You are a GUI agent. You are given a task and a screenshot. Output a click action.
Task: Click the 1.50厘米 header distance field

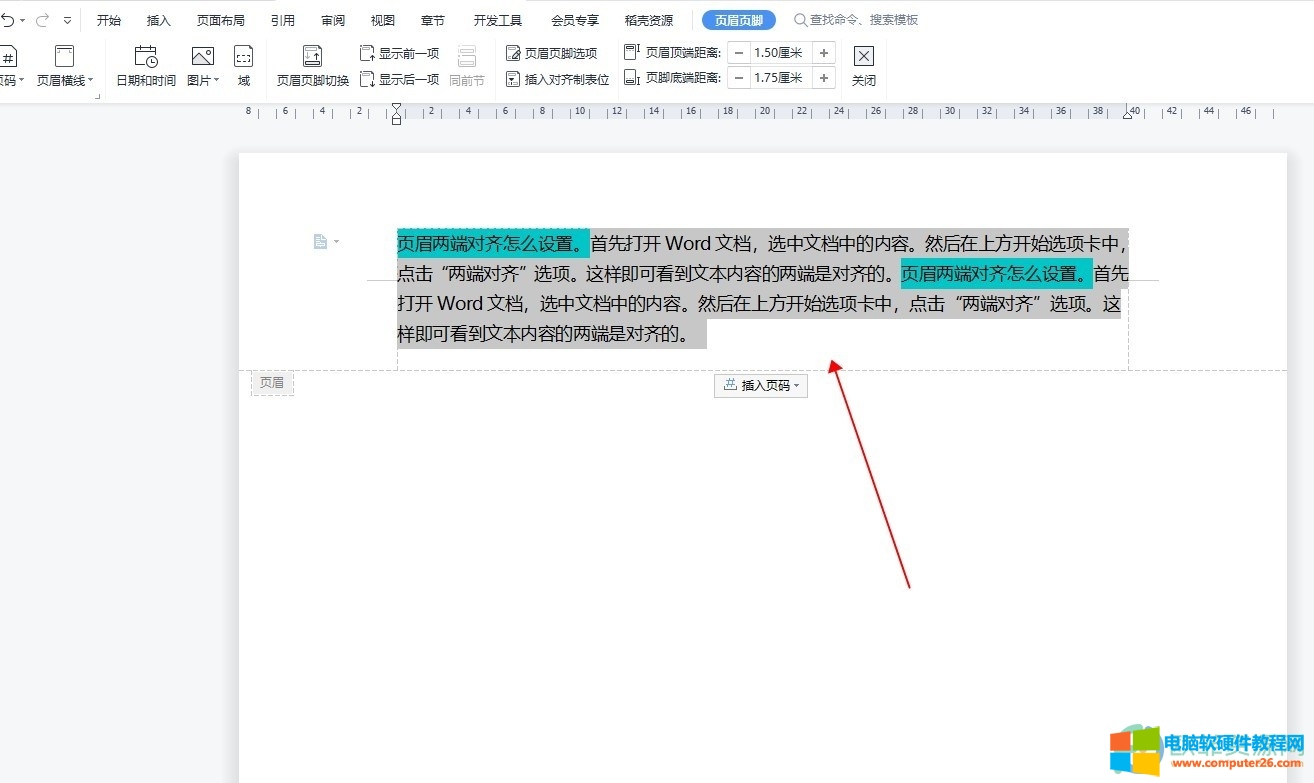pyautogui.click(x=781, y=53)
